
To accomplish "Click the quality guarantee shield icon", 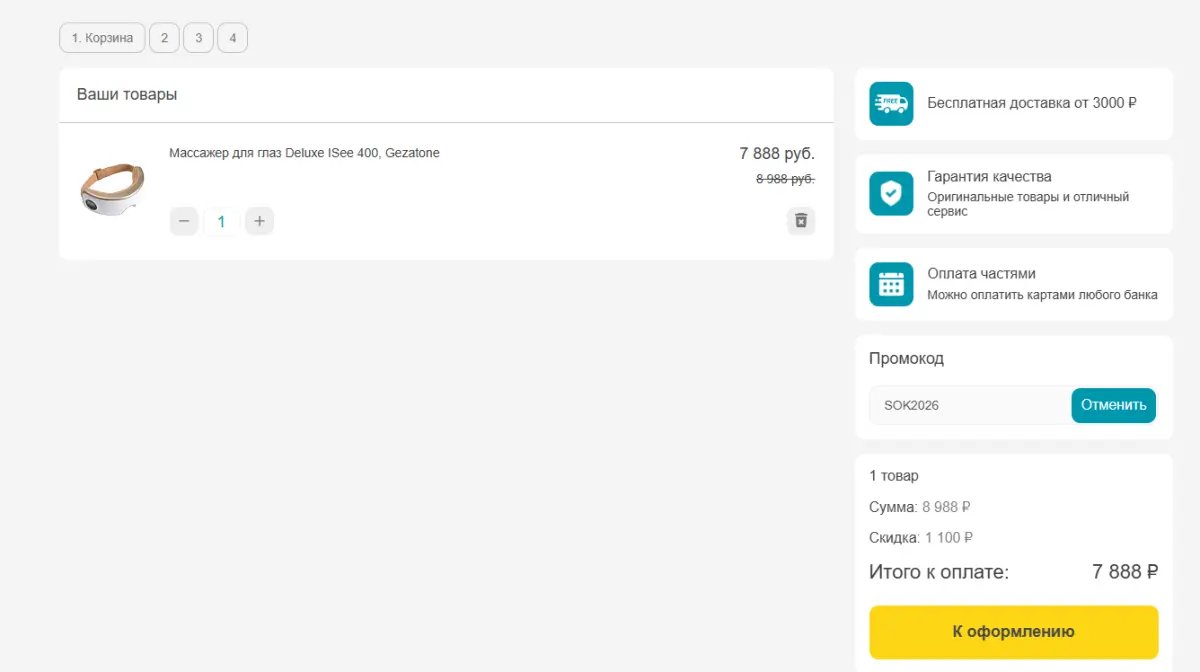I will pyautogui.click(x=891, y=193).
